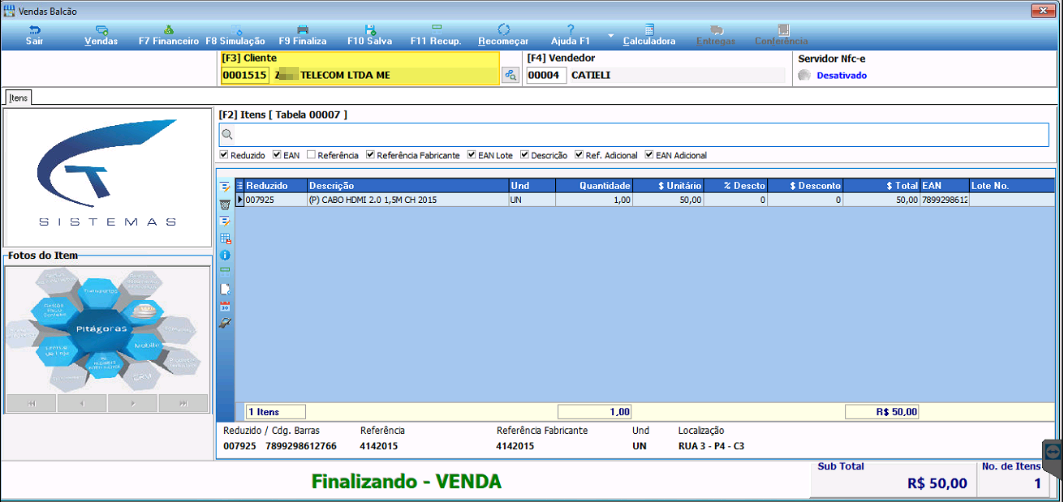Click the grid table icon with red mark
Image resolution: width=1063 pixels, height=502 pixels.
pos(225,238)
